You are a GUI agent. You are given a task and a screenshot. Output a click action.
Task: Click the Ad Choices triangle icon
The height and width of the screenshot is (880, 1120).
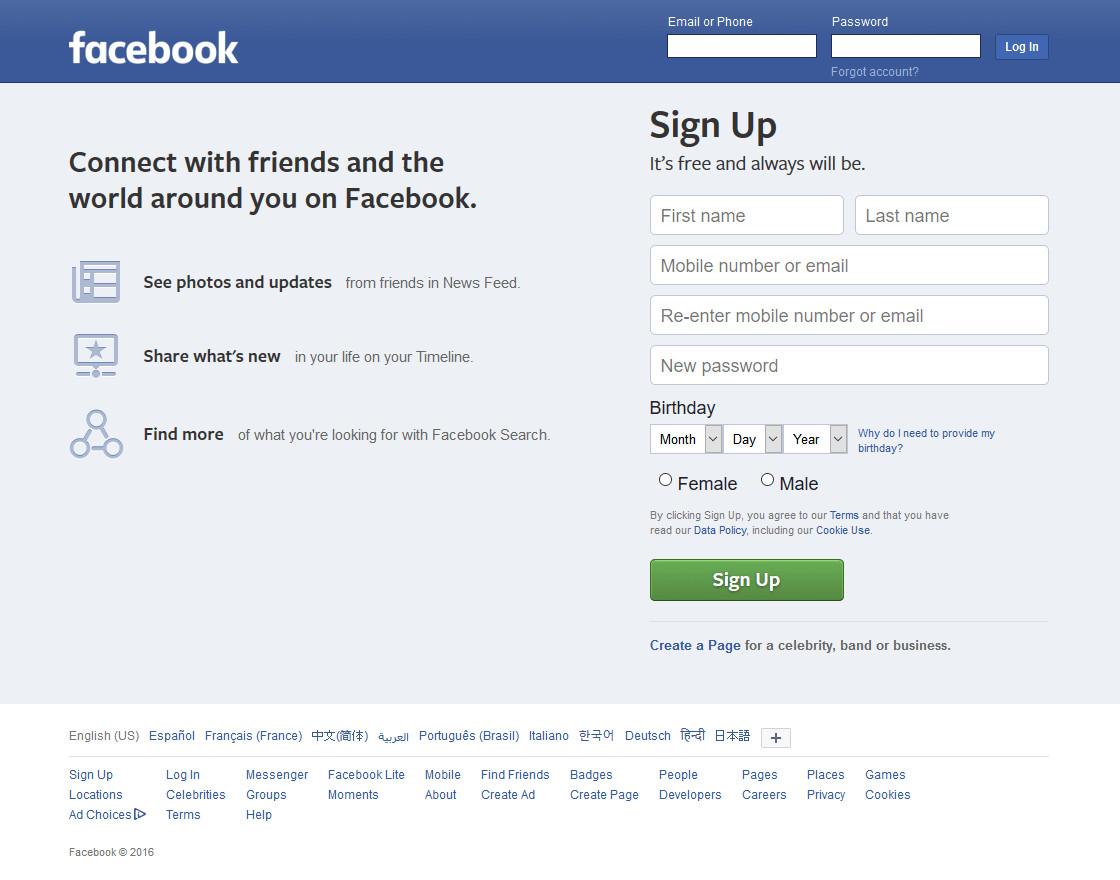pyautogui.click(x=140, y=814)
